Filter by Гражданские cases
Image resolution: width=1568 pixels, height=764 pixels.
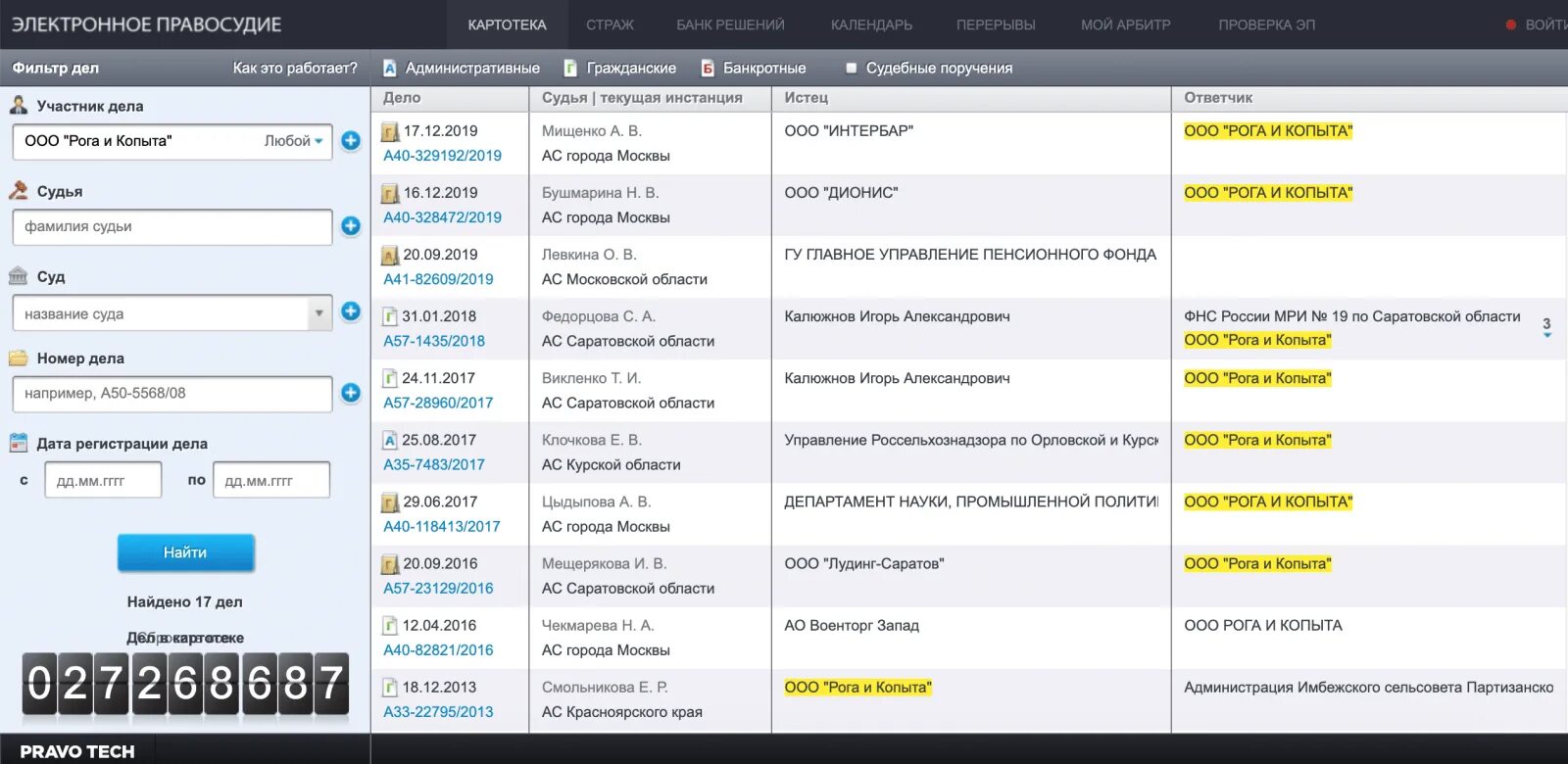coord(620,68)
